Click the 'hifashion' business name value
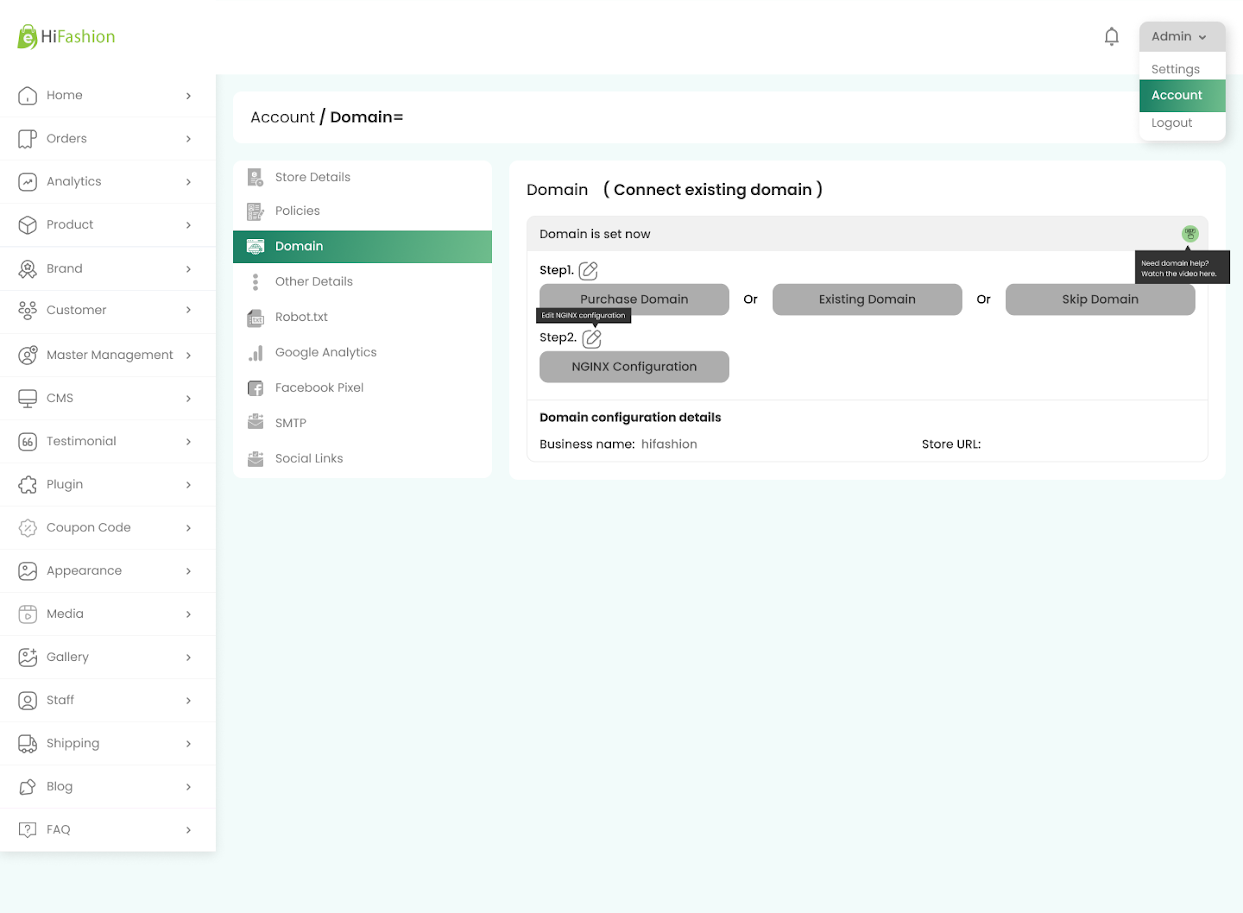1243x913 pixels. click(x=669, y=444)
